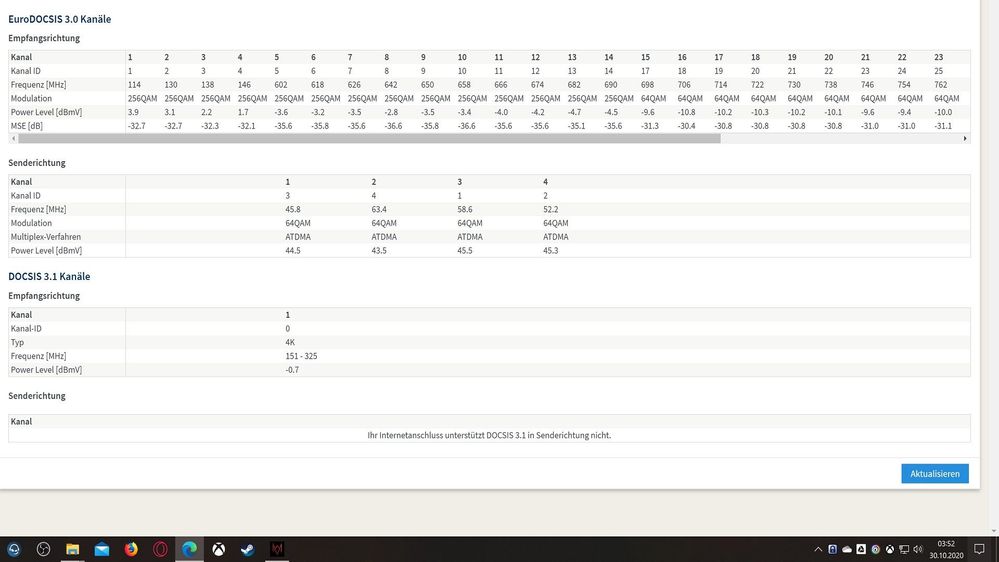Click DOCSIS 3.1 power level -0.7
Image resolution: width=999 pixels, height=562 pixels.
point(292,370)
